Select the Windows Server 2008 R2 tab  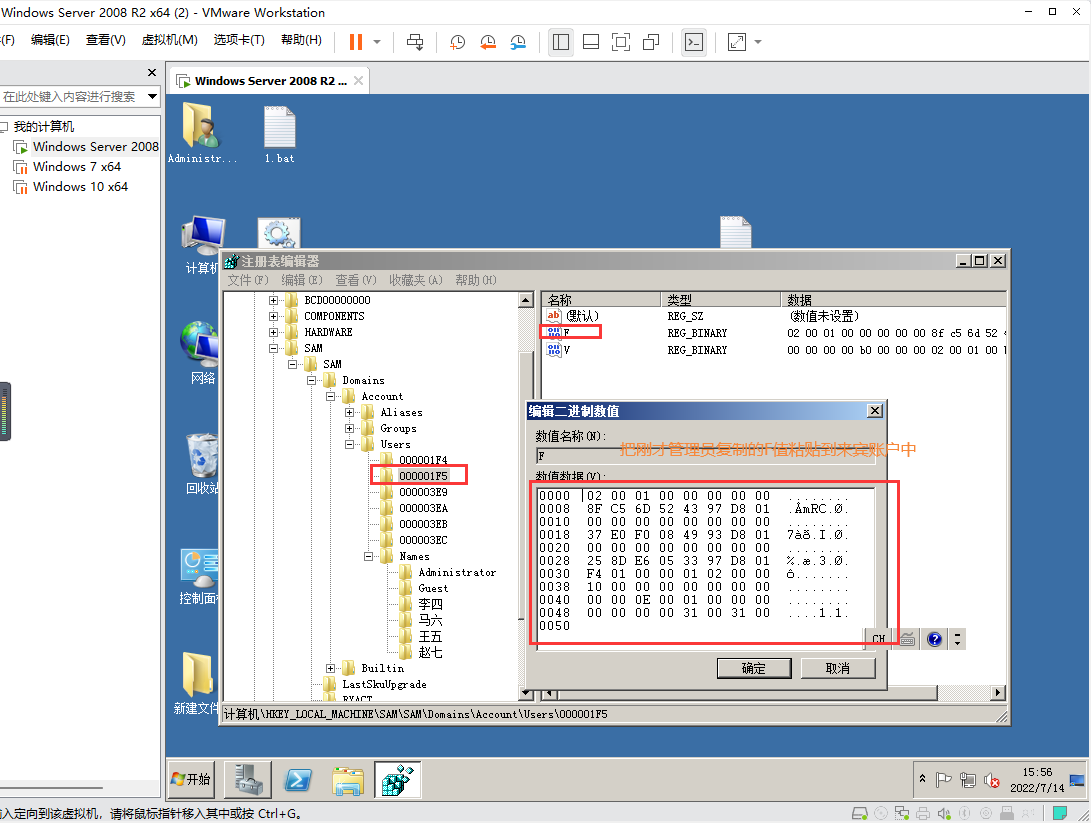tap(270, 81)
